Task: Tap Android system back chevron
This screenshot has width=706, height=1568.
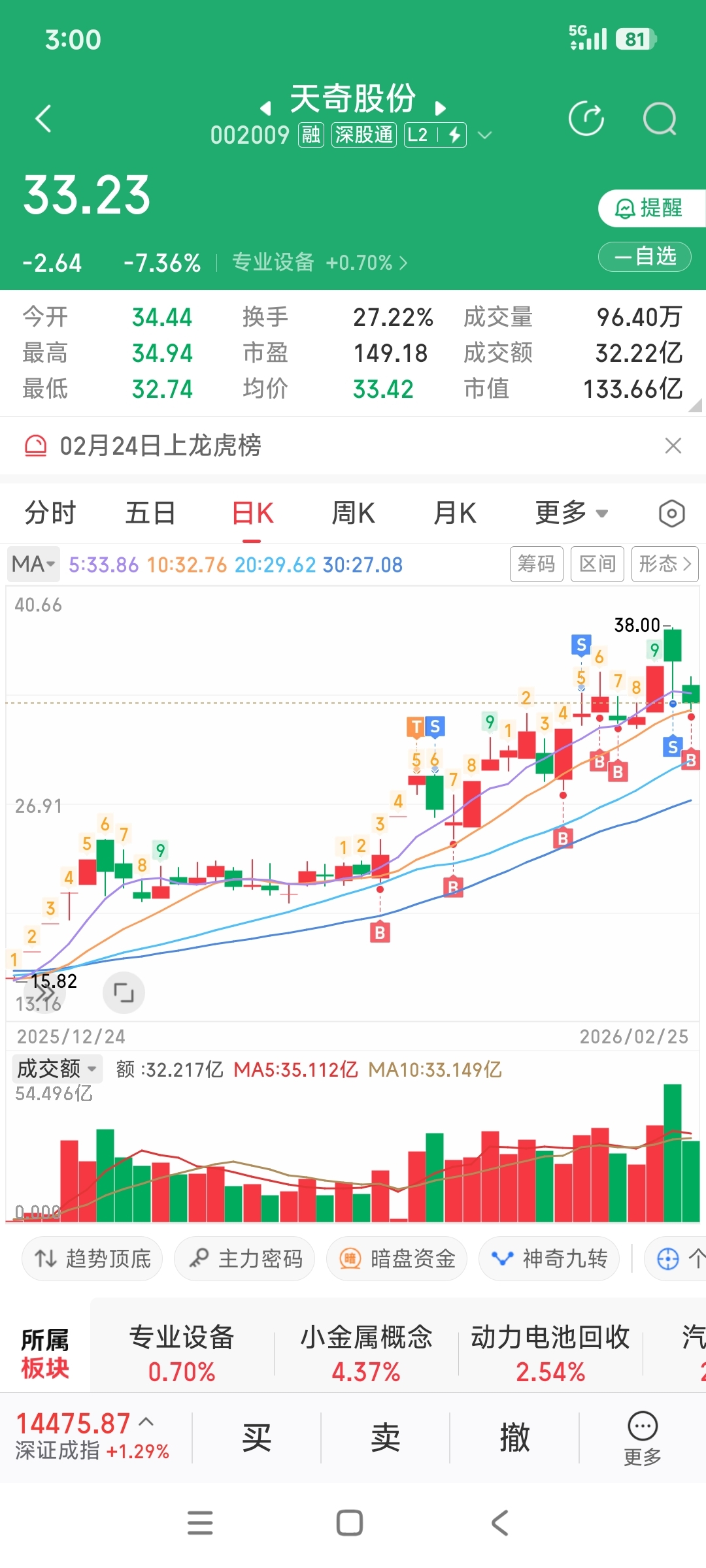Action: pos(499,1523)
